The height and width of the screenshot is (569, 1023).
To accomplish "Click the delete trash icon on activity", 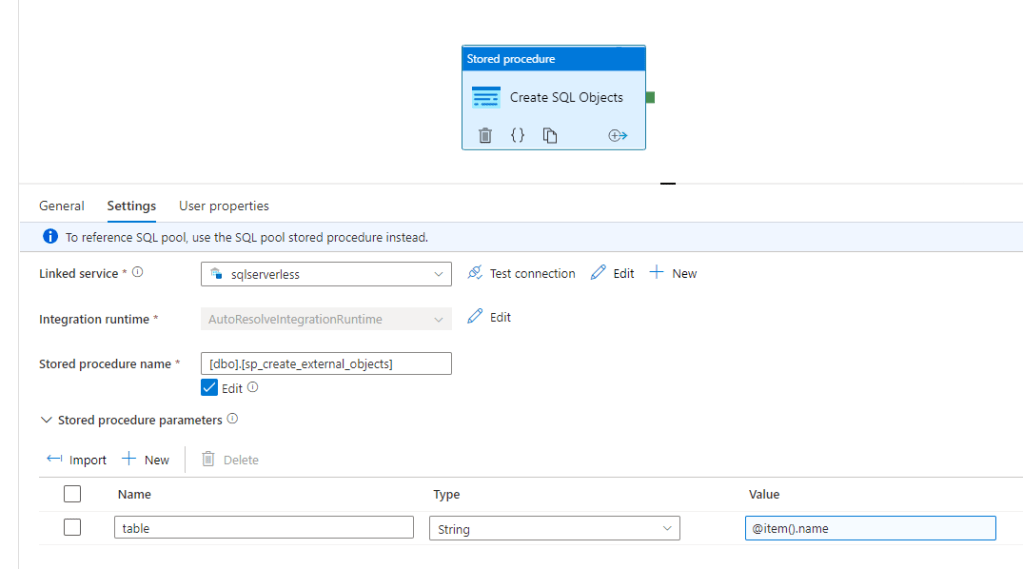I will tap(485, 135).
